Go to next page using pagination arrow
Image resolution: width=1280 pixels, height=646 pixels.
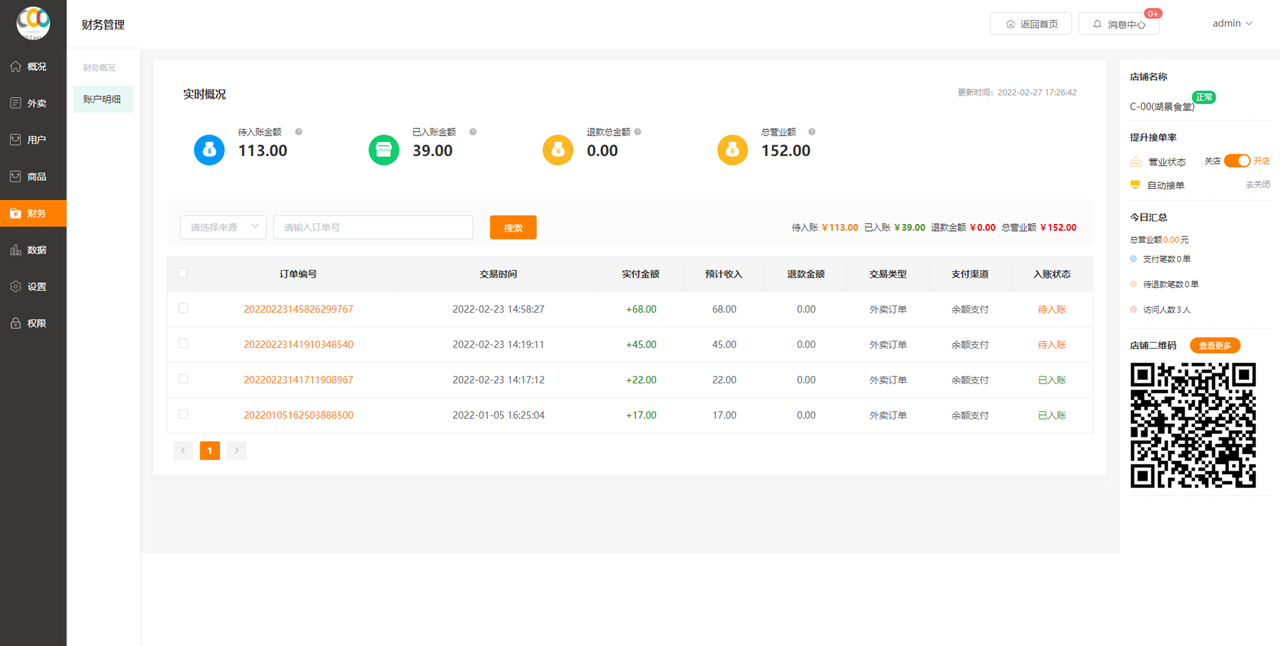[236, 451]
